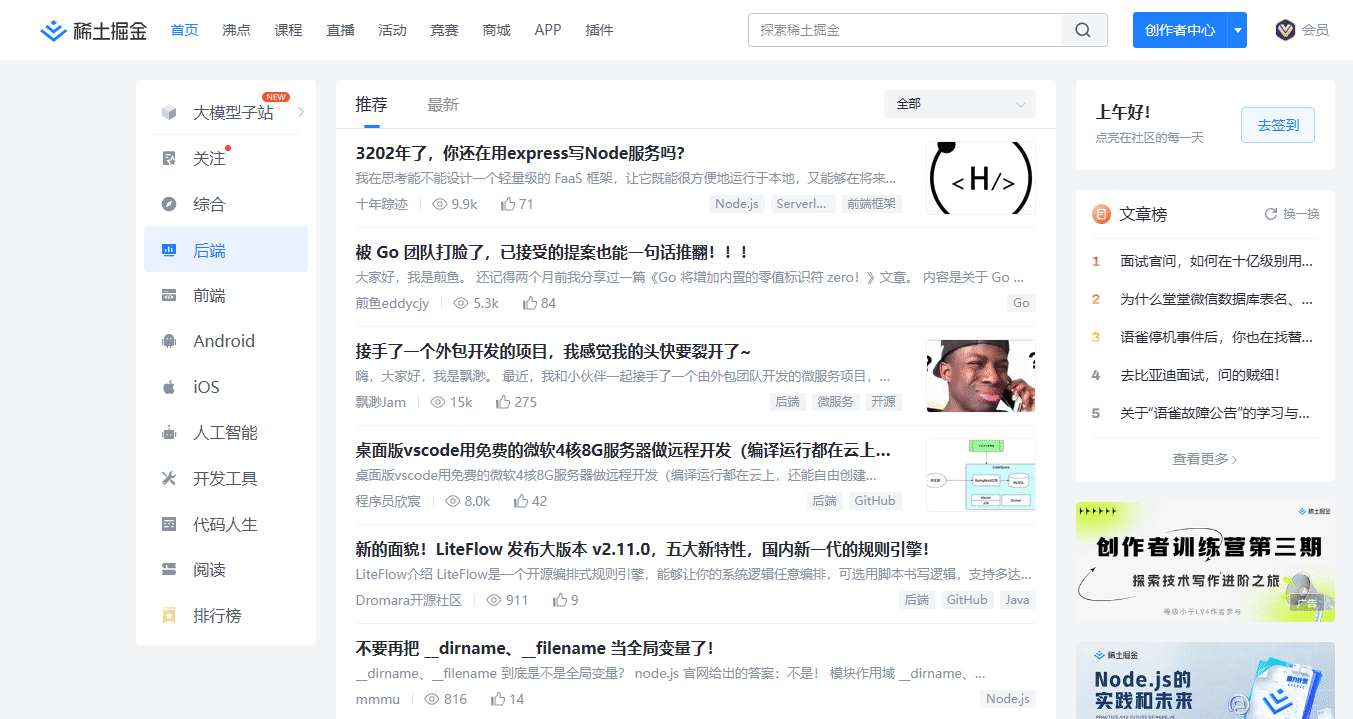This screenshot has width=1353, height=719.
Task: Switch to the 推荐 tab
Action: pyautogui.click(x=372, y=104)
